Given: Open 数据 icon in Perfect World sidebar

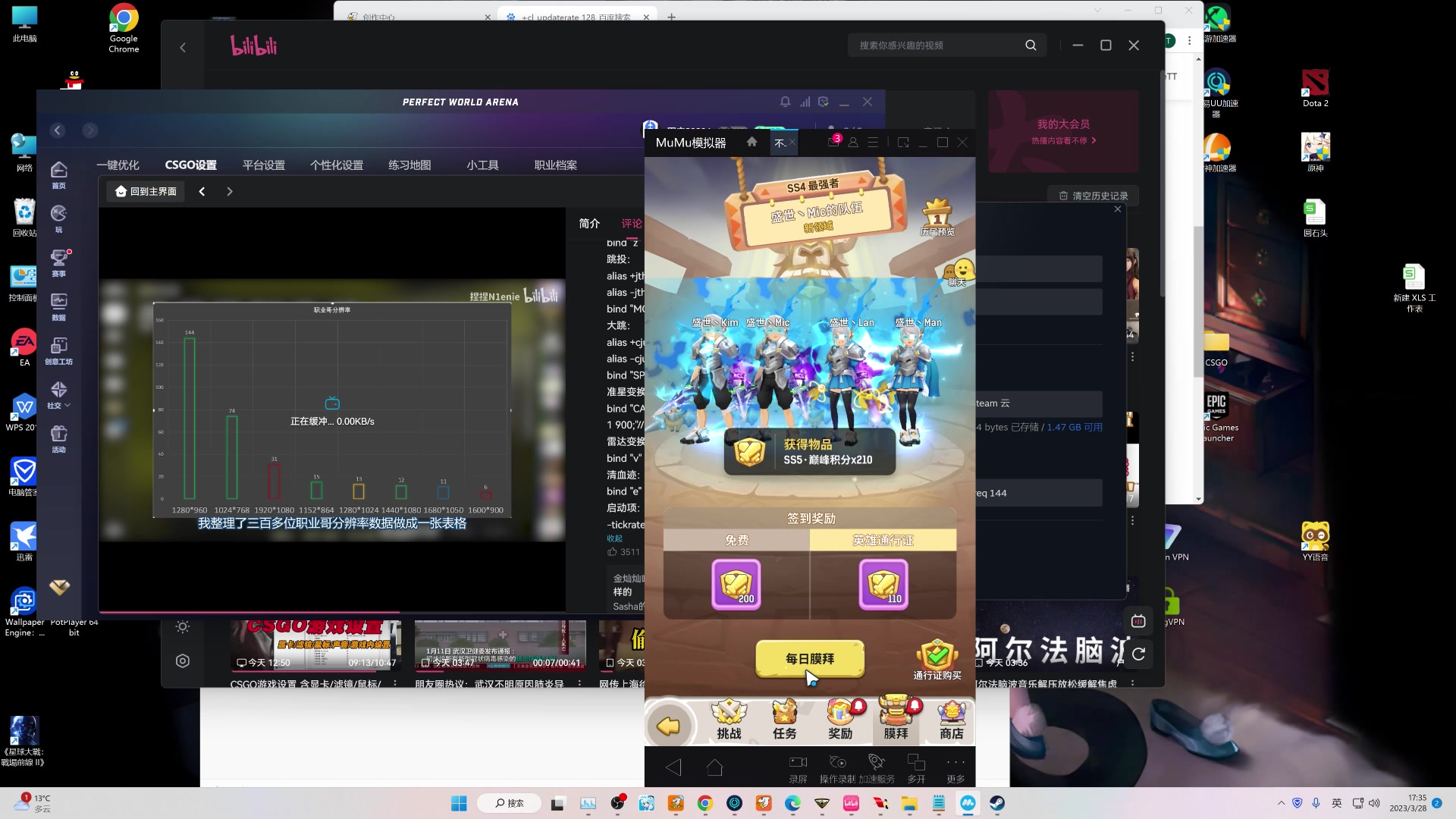Looking at the screenshot, I should [x=58, y=306].
